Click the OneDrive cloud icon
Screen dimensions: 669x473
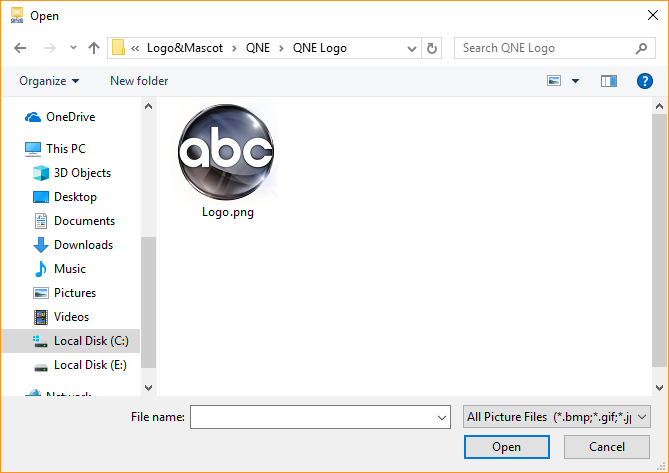point(33,117)
